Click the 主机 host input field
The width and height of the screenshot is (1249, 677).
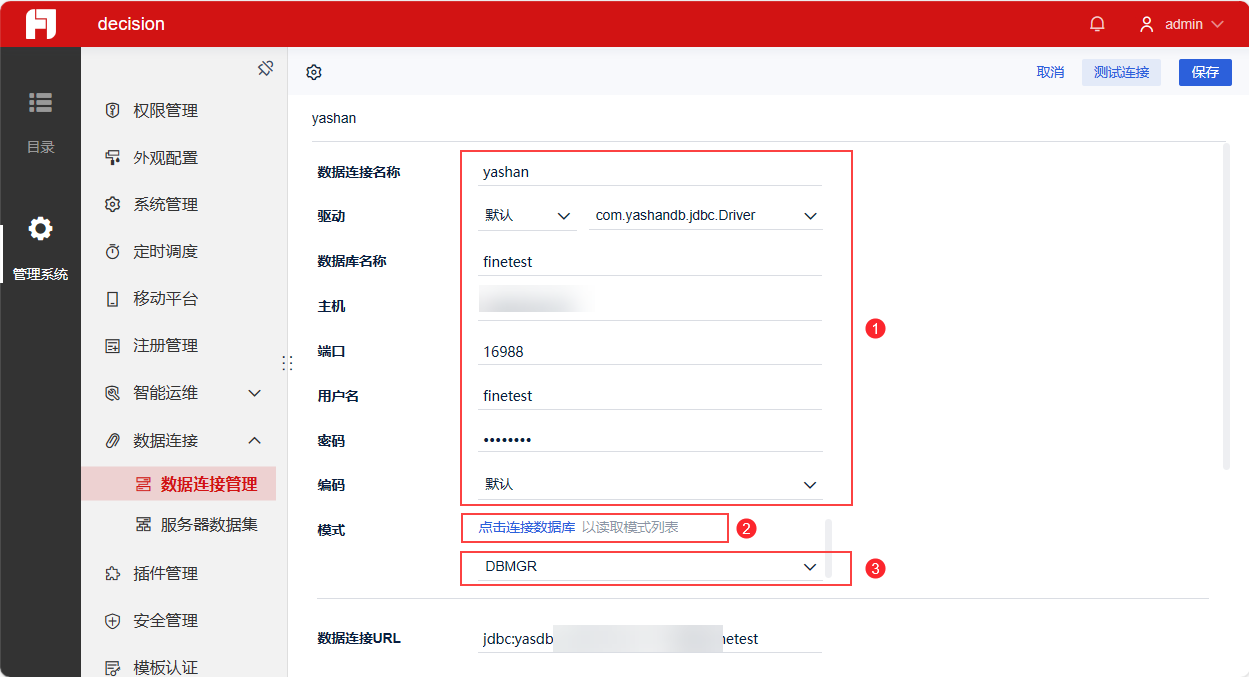(x=650, y=306)
